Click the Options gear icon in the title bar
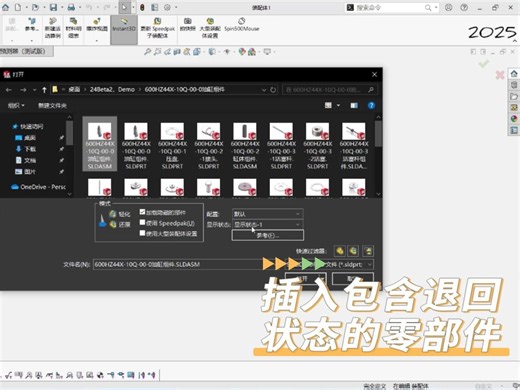Screen dimensions: 520x390 click(167, 7)
